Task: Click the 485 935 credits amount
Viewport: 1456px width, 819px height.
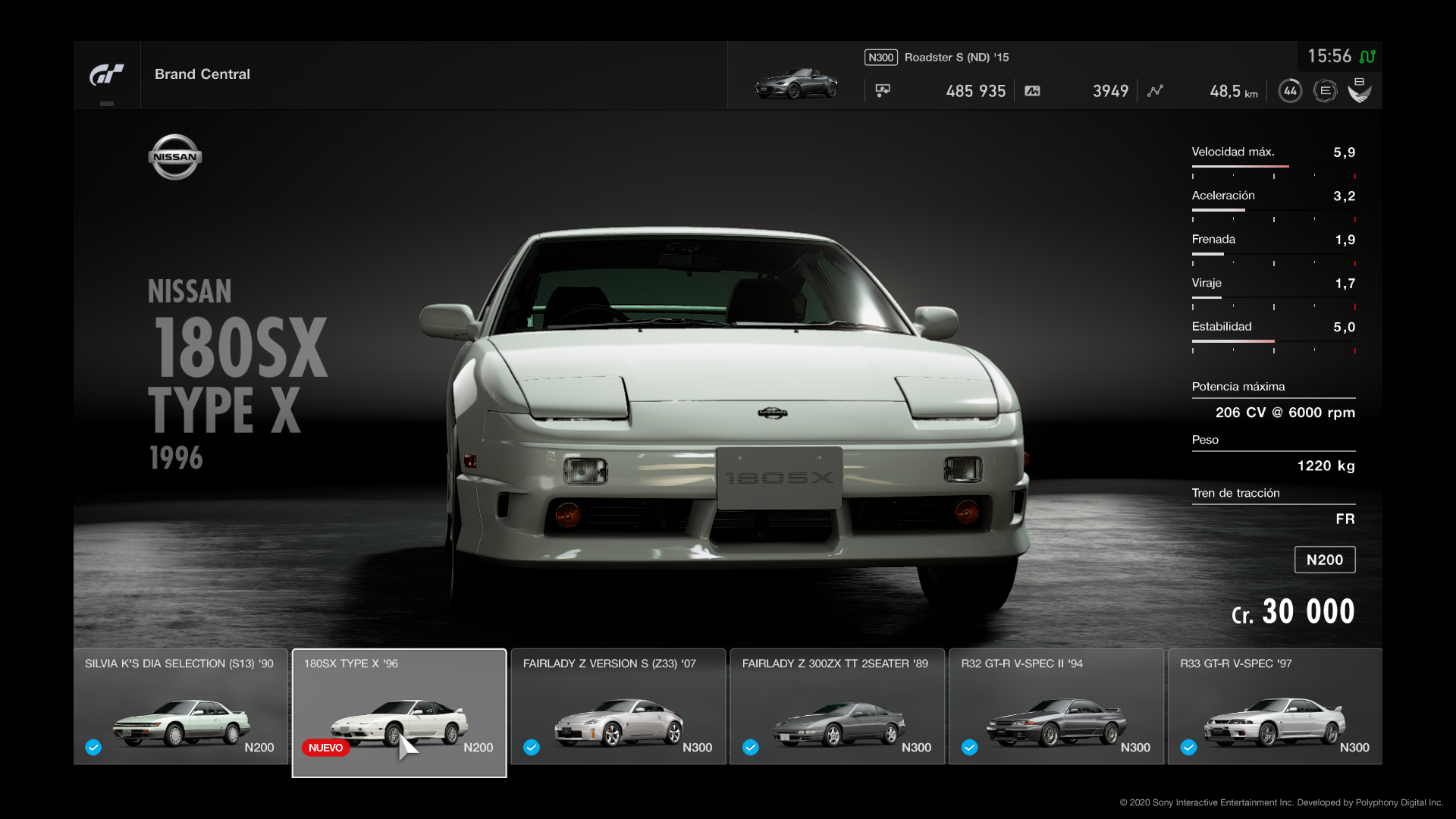Action: (976, 91)
